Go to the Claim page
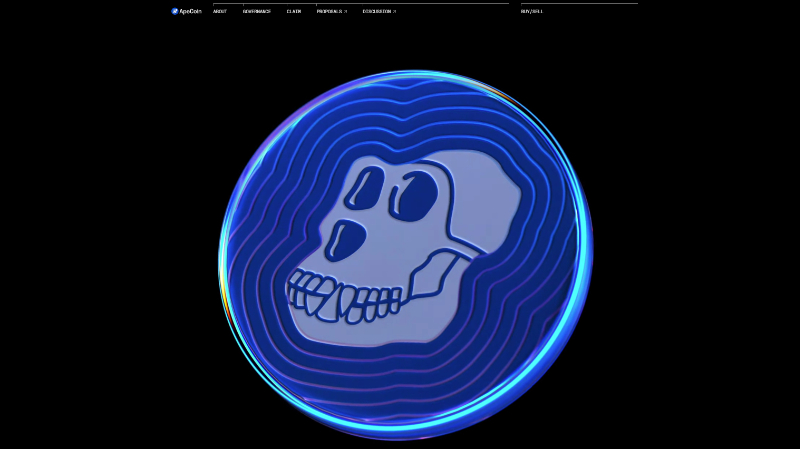 [294, 11]
